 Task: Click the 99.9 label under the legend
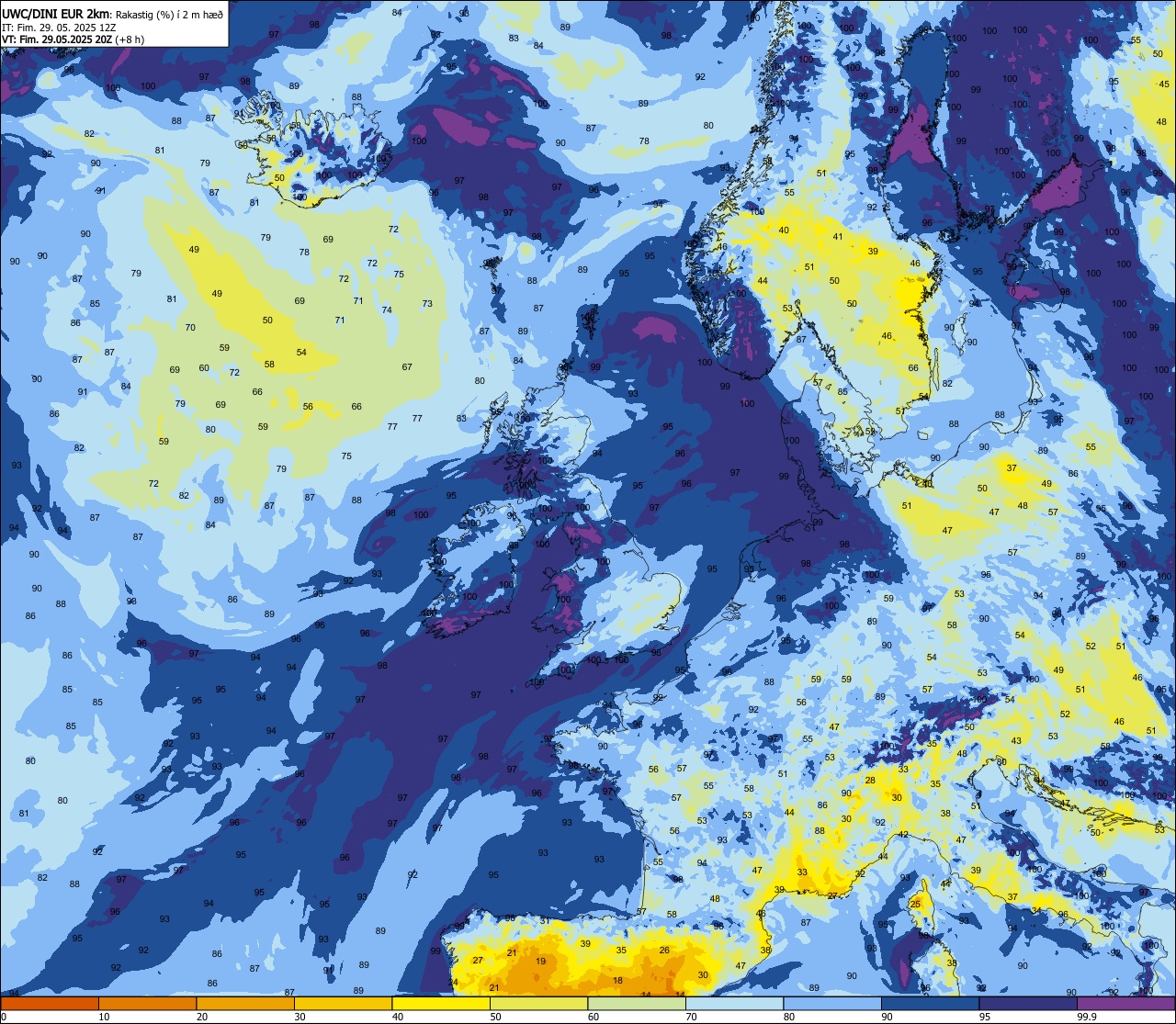point(1088,1017)
